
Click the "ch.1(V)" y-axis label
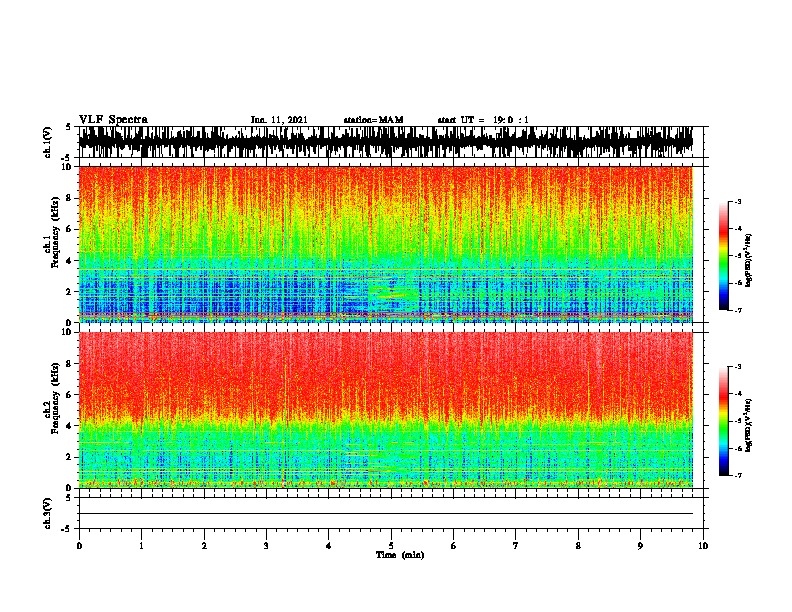point(48,142)
